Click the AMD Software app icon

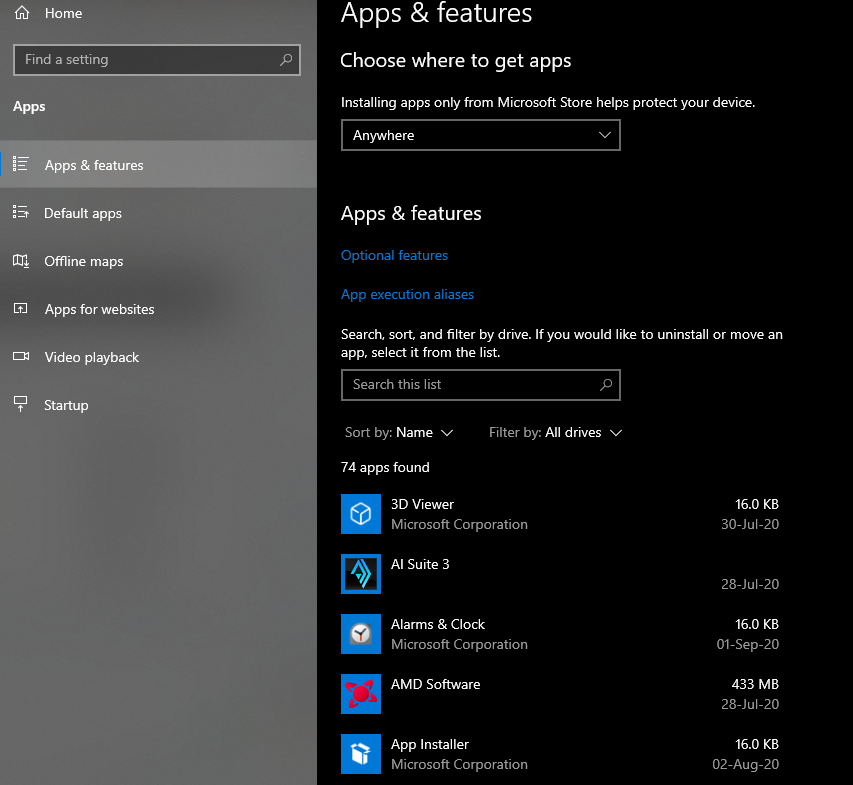coord(360,694)
